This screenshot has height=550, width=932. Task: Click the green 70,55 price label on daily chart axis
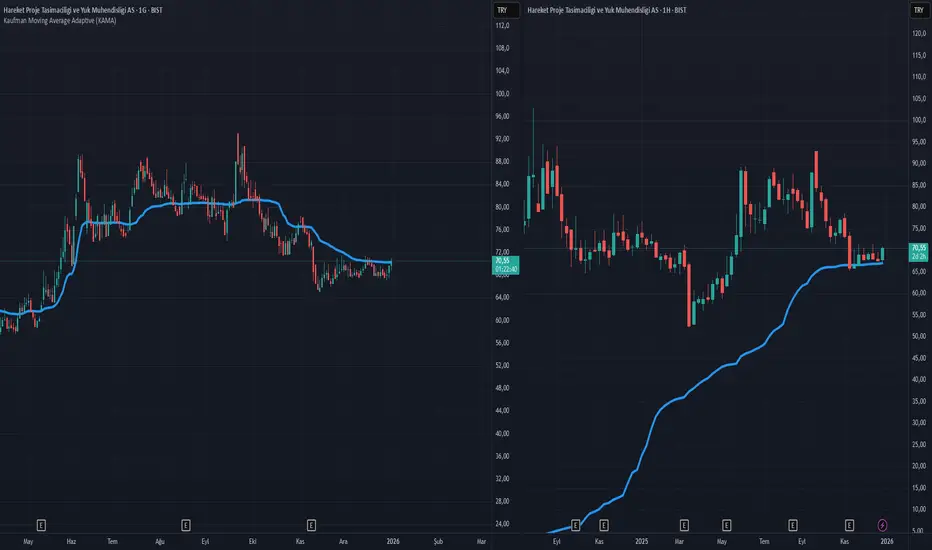(506, 265)
